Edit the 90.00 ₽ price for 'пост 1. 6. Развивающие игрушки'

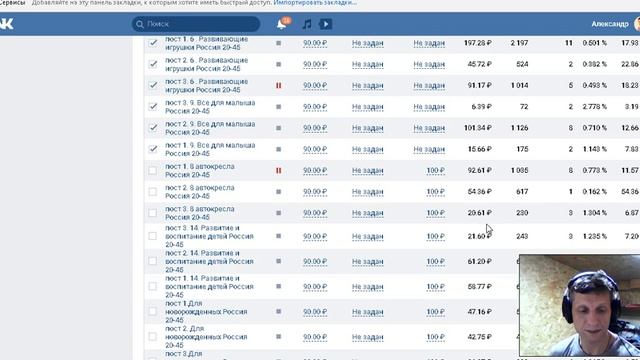pos(315,43)
